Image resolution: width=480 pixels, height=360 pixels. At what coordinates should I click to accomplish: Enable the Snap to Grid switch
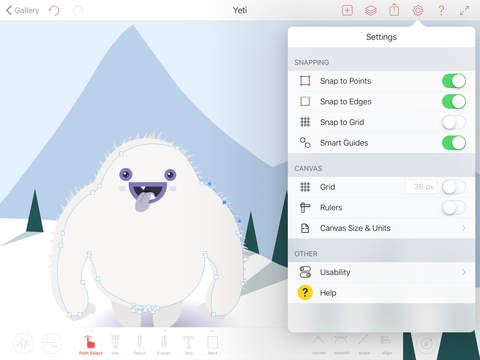454,122
